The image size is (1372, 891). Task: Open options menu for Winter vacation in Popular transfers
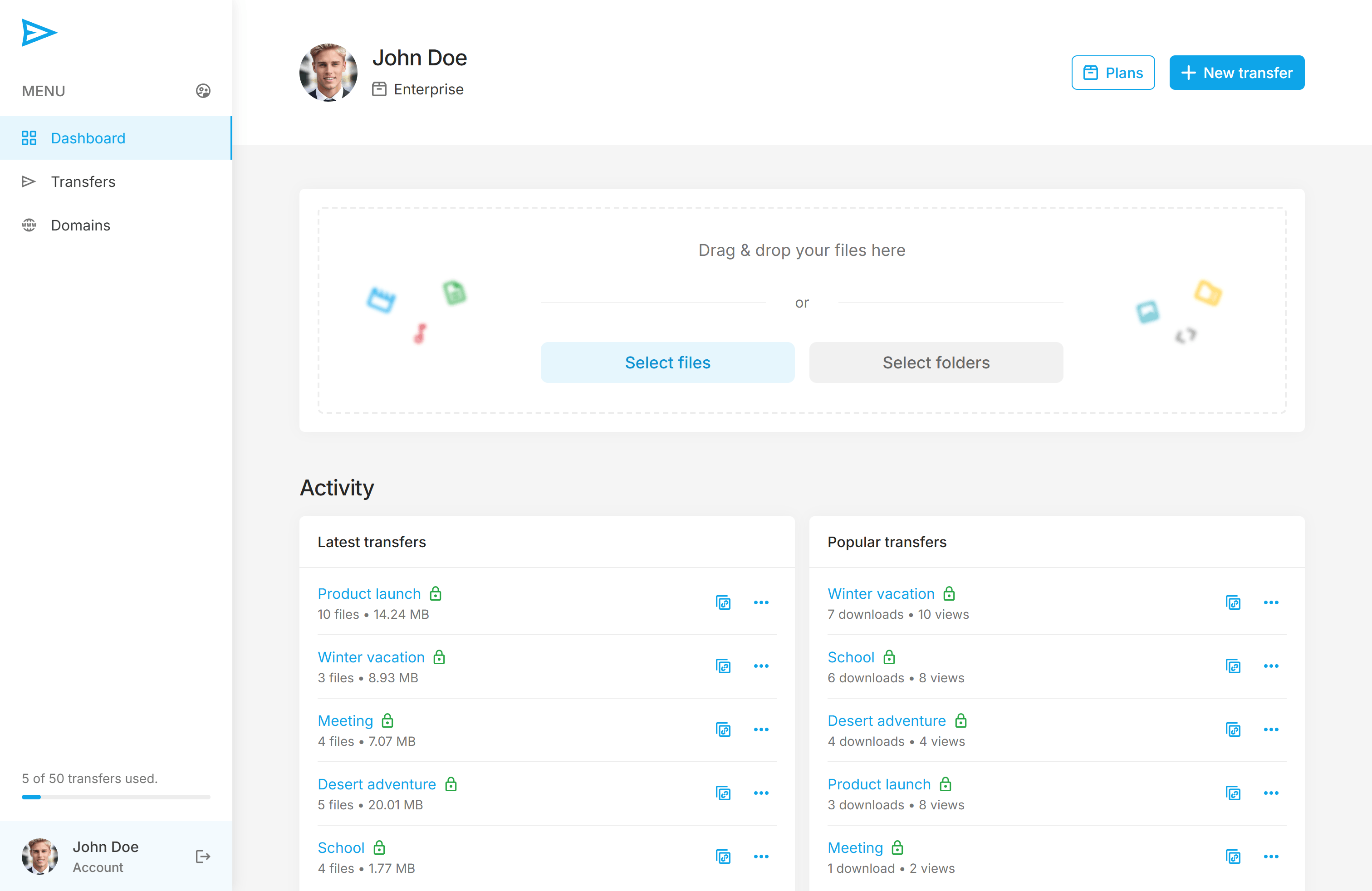pyautogui.click(x=1272, y=603)
